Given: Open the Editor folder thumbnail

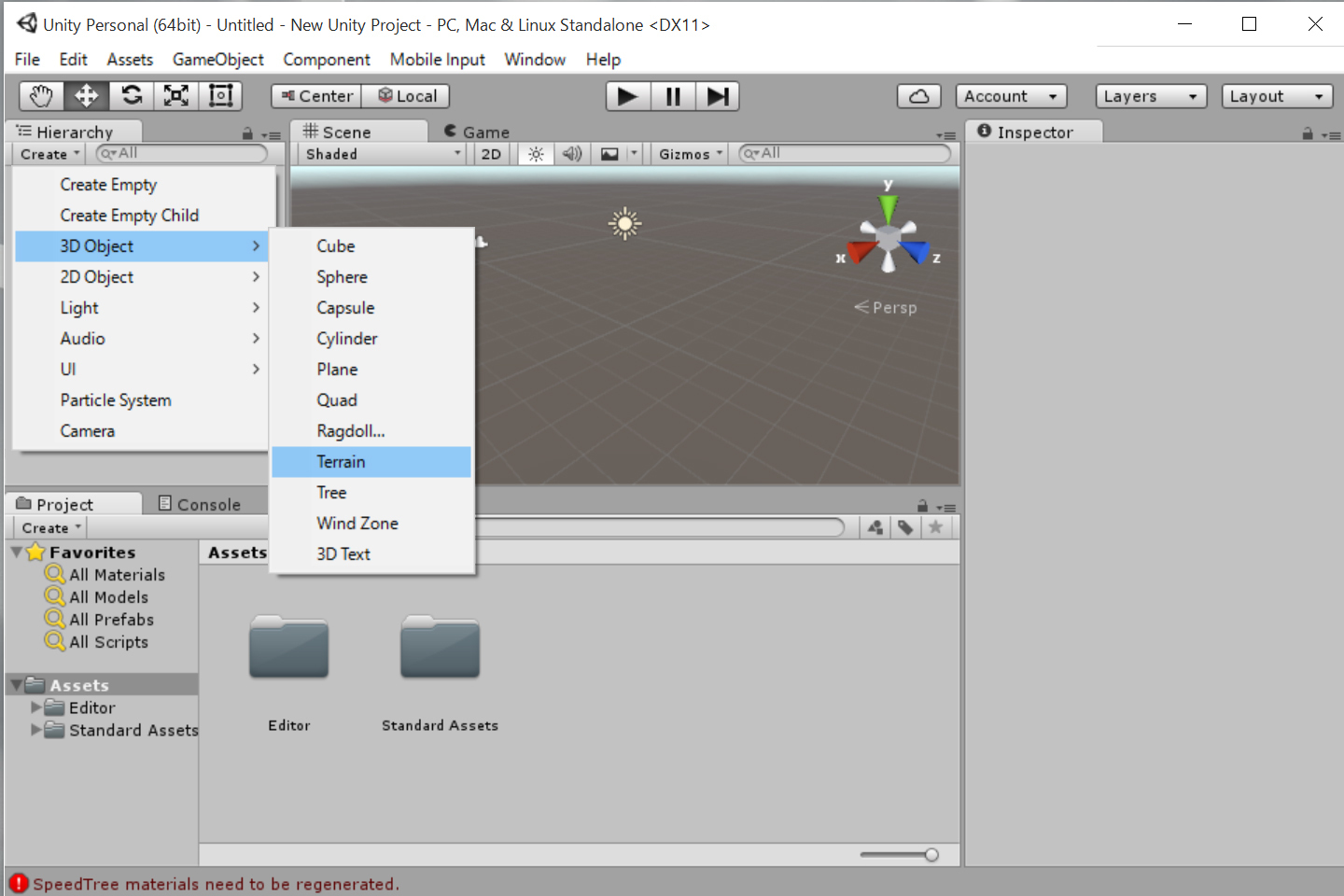Looking at the screenshot, I should [289, 647].
